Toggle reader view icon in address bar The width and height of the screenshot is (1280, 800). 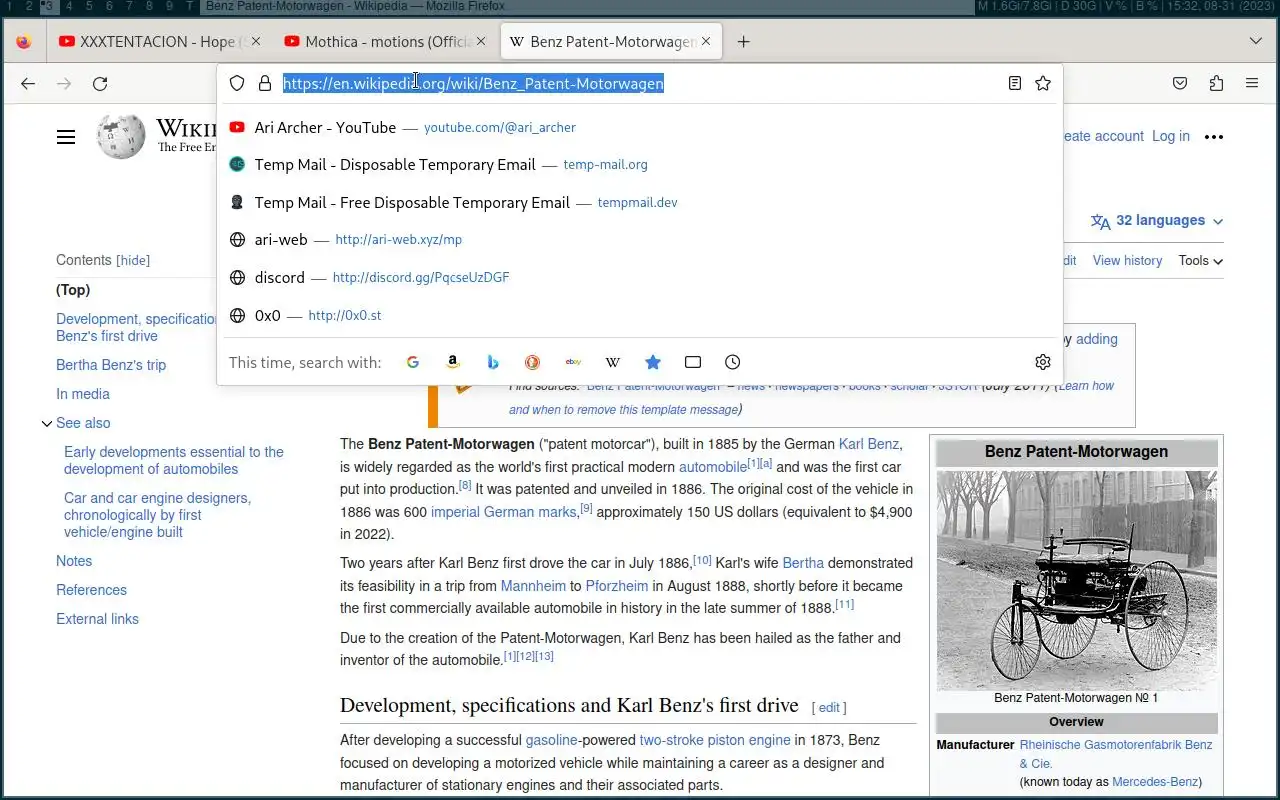[x=1015, y=84]
